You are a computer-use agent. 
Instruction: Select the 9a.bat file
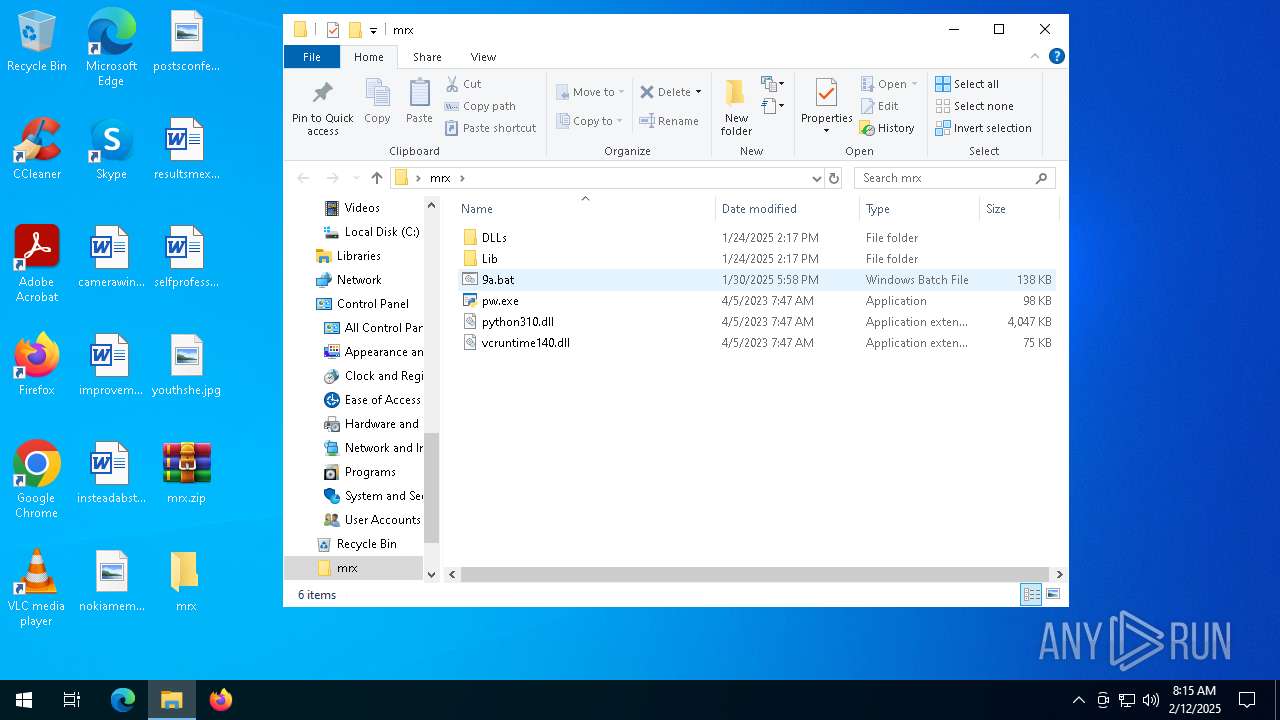pos(756,280)
